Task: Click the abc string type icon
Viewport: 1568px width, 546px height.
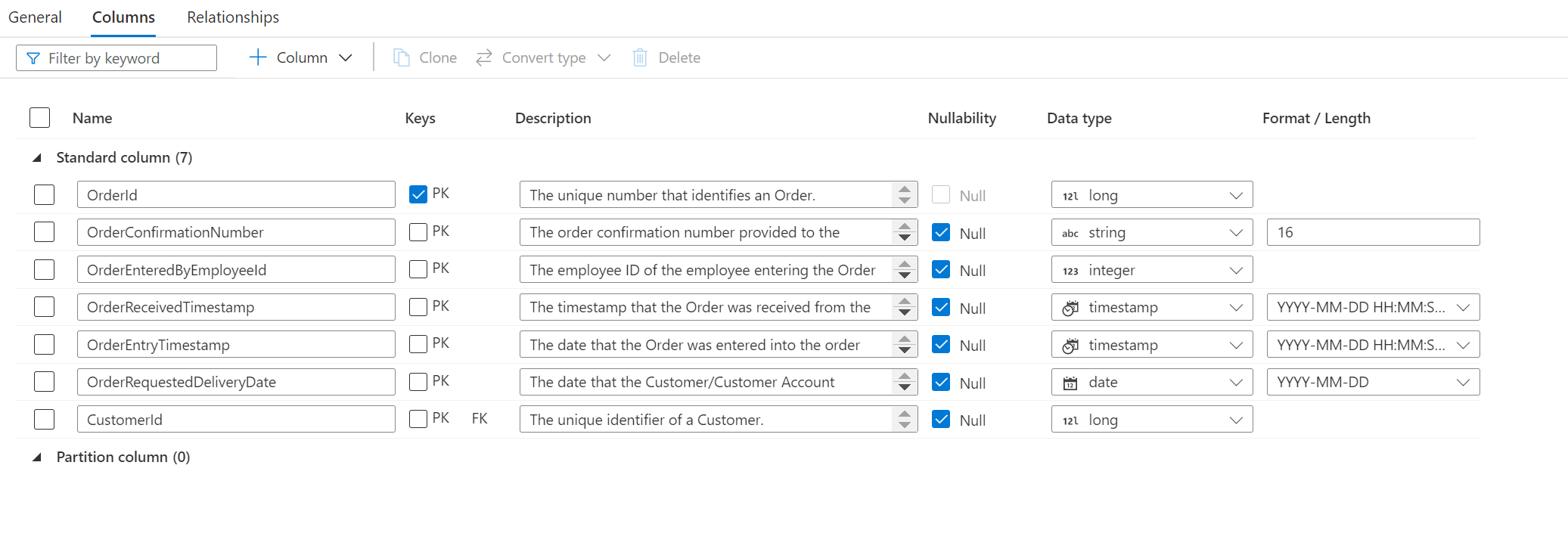Action: [x=1070, y=233]
